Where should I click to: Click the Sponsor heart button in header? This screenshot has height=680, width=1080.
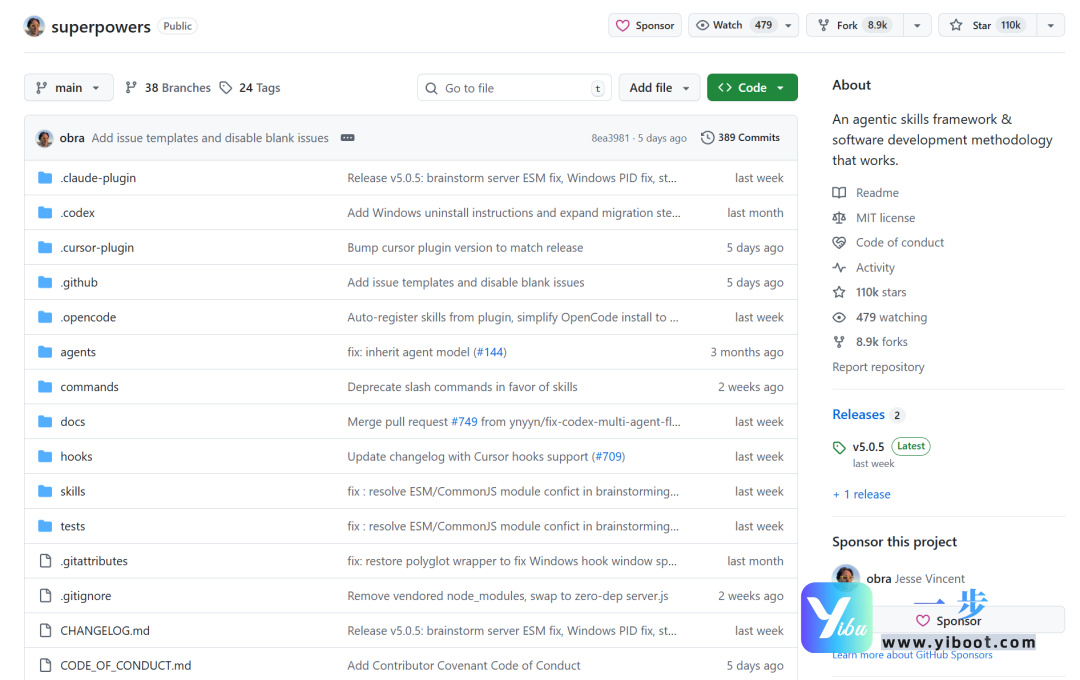tap(644, 26)
